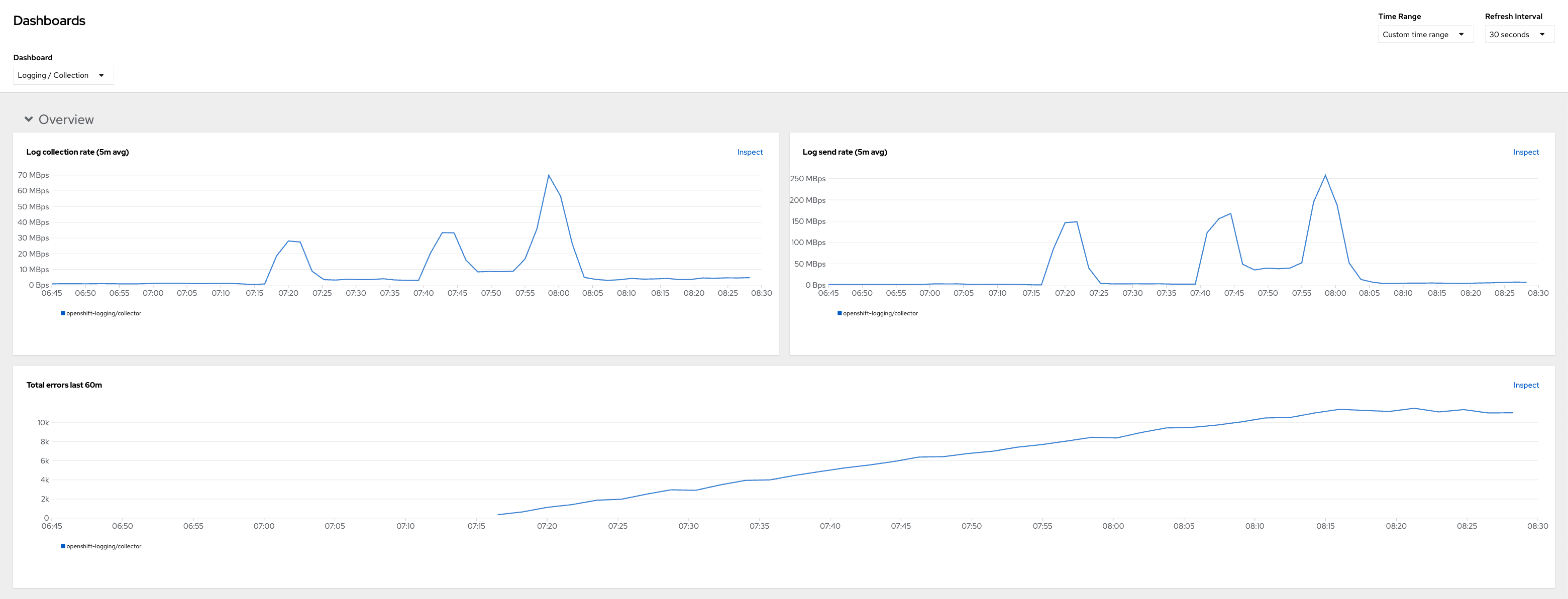
Task: Click Inspect link on Log send rate
Action: 1525,152
